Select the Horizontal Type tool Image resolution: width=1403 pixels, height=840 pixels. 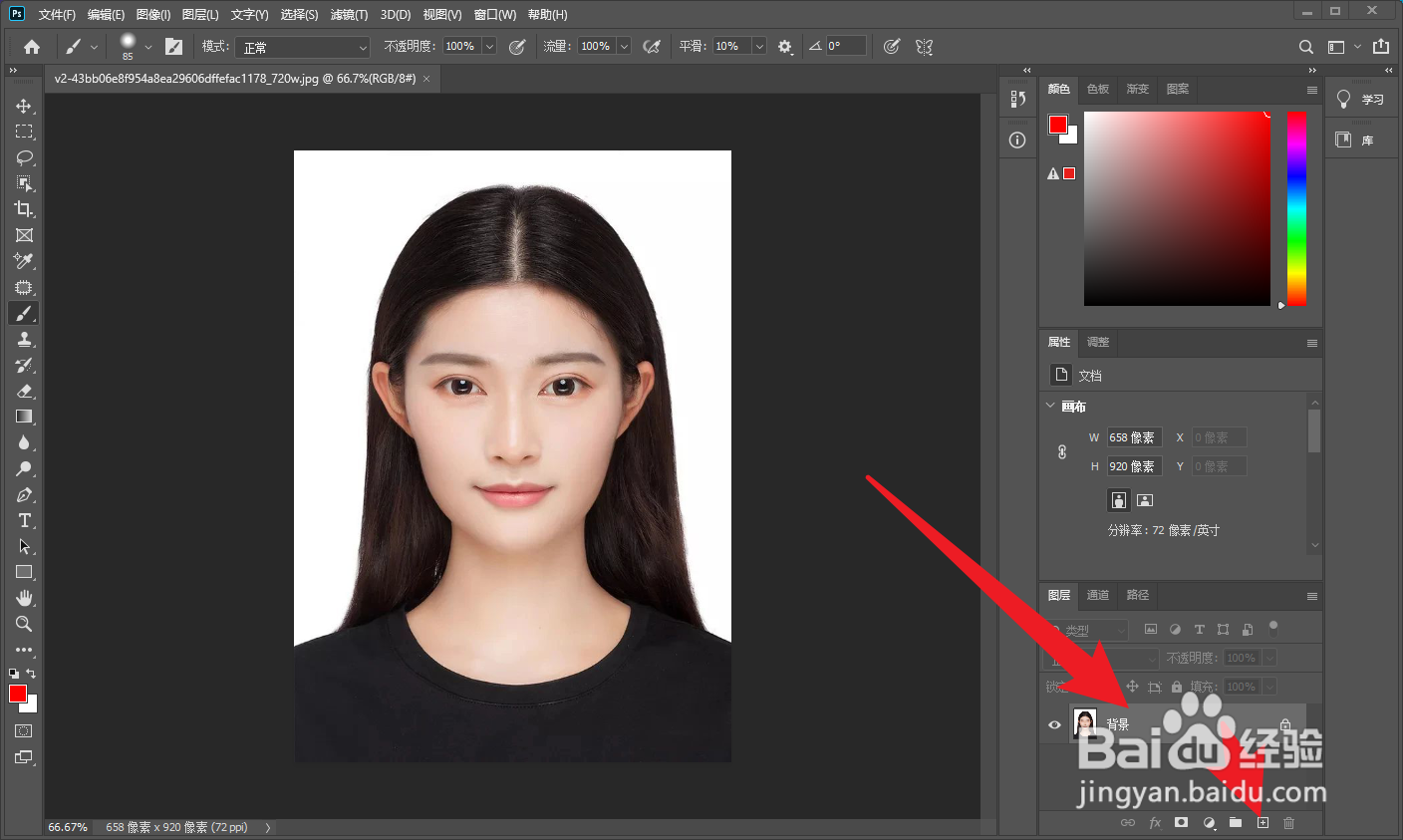tap(24, 520)
